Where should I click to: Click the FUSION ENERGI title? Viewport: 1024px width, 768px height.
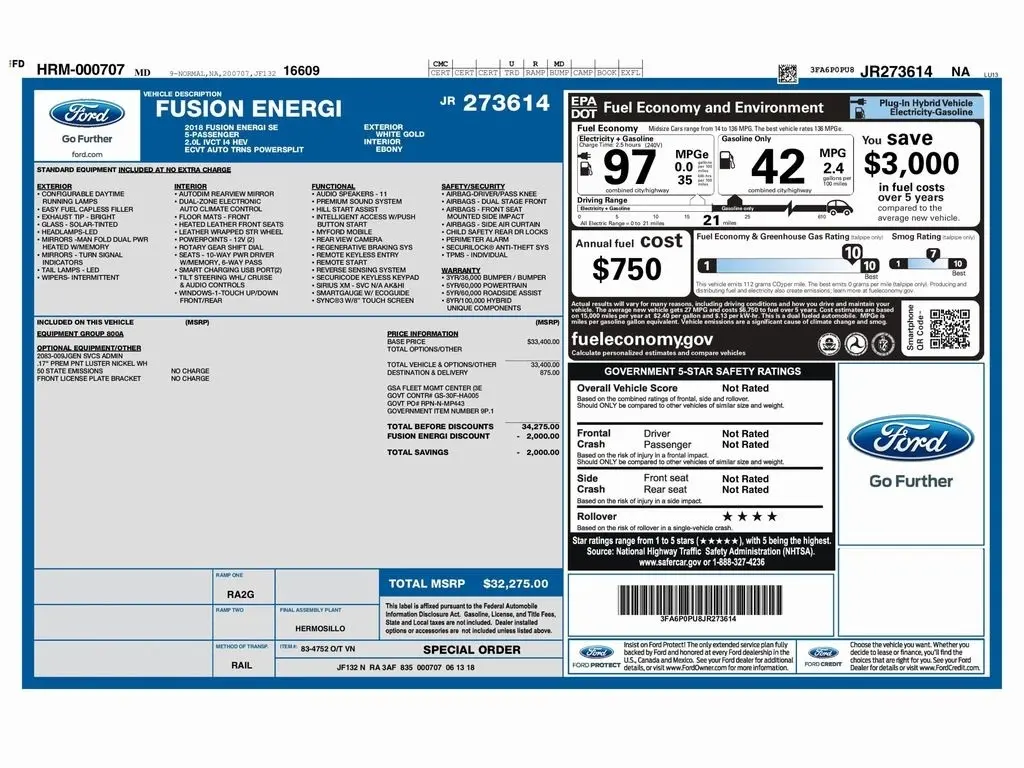pyautogui.click(x=248, y=108)
